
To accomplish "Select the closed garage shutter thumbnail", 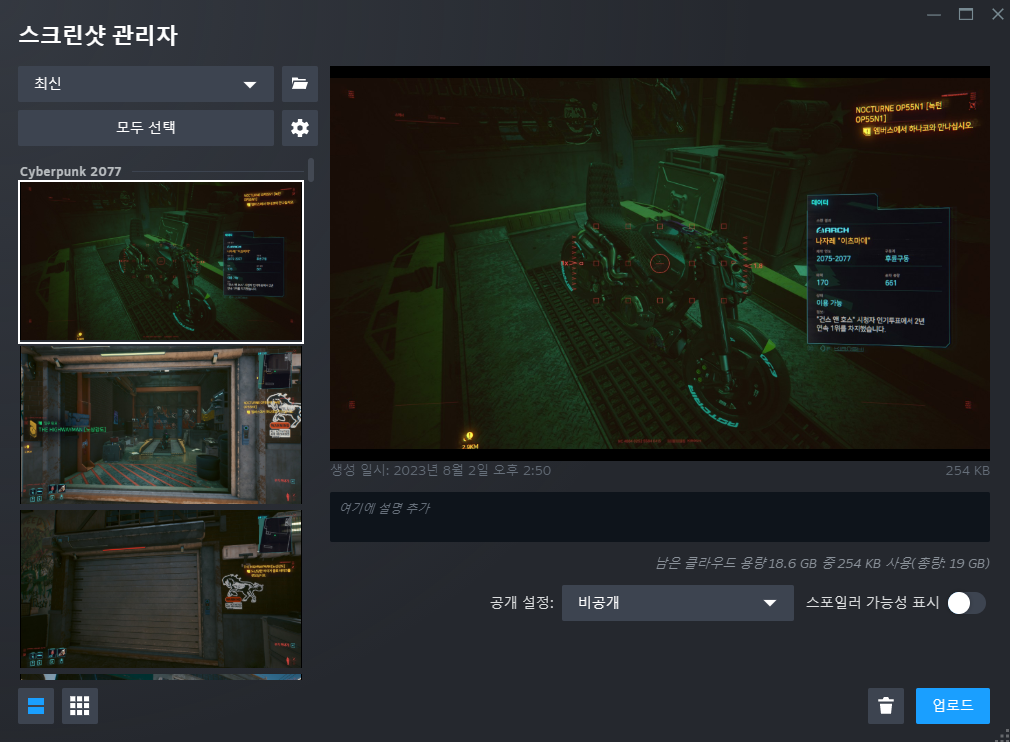I will coord(161,589).
